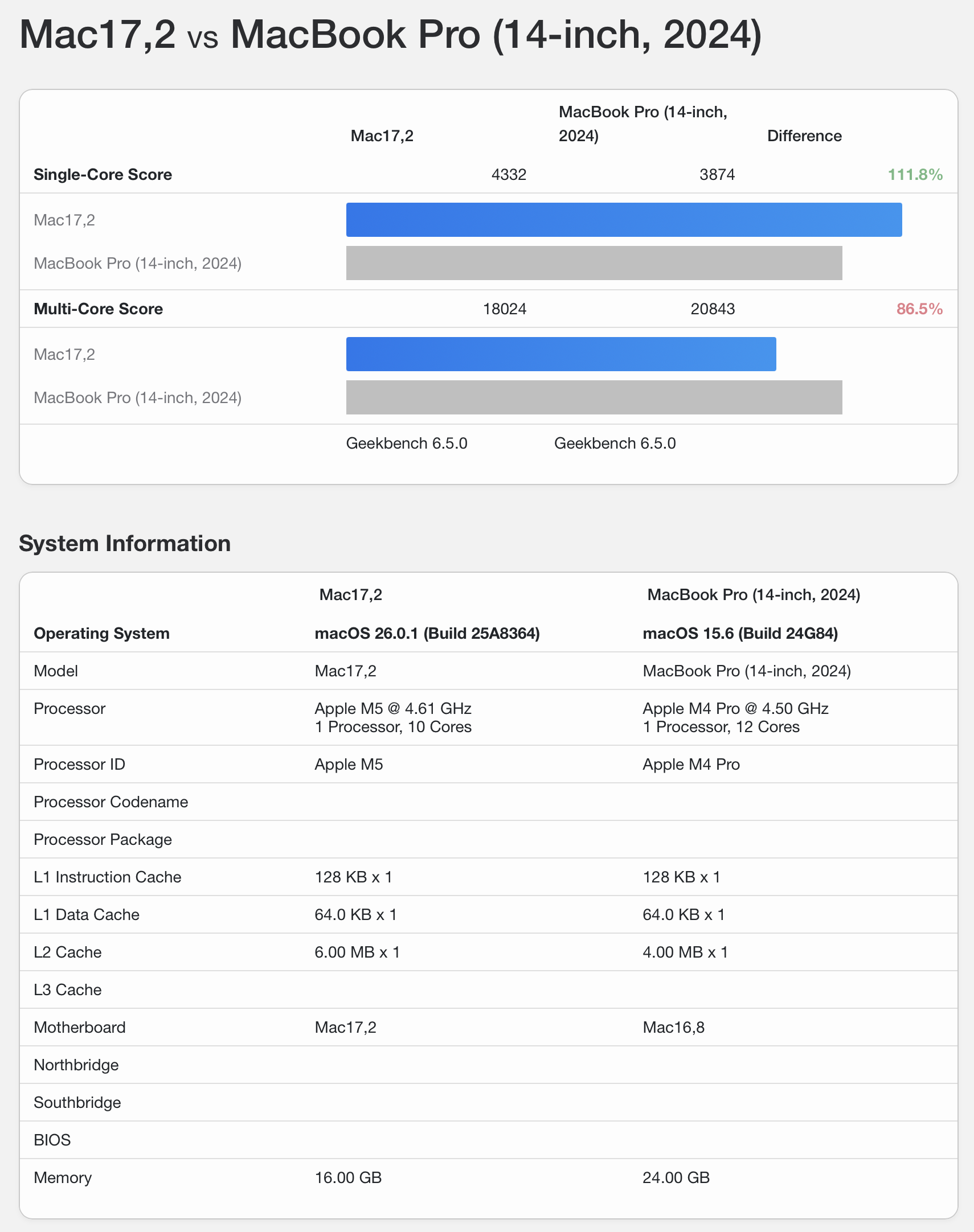
Task: Click the red 86.5% difference value
Action: click(919, 309)
